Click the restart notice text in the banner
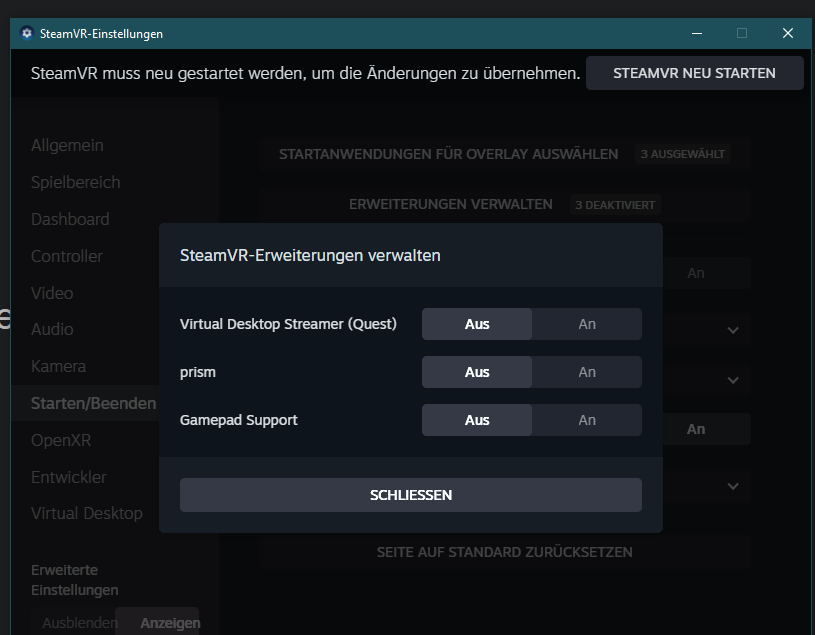 coord(305,73)
